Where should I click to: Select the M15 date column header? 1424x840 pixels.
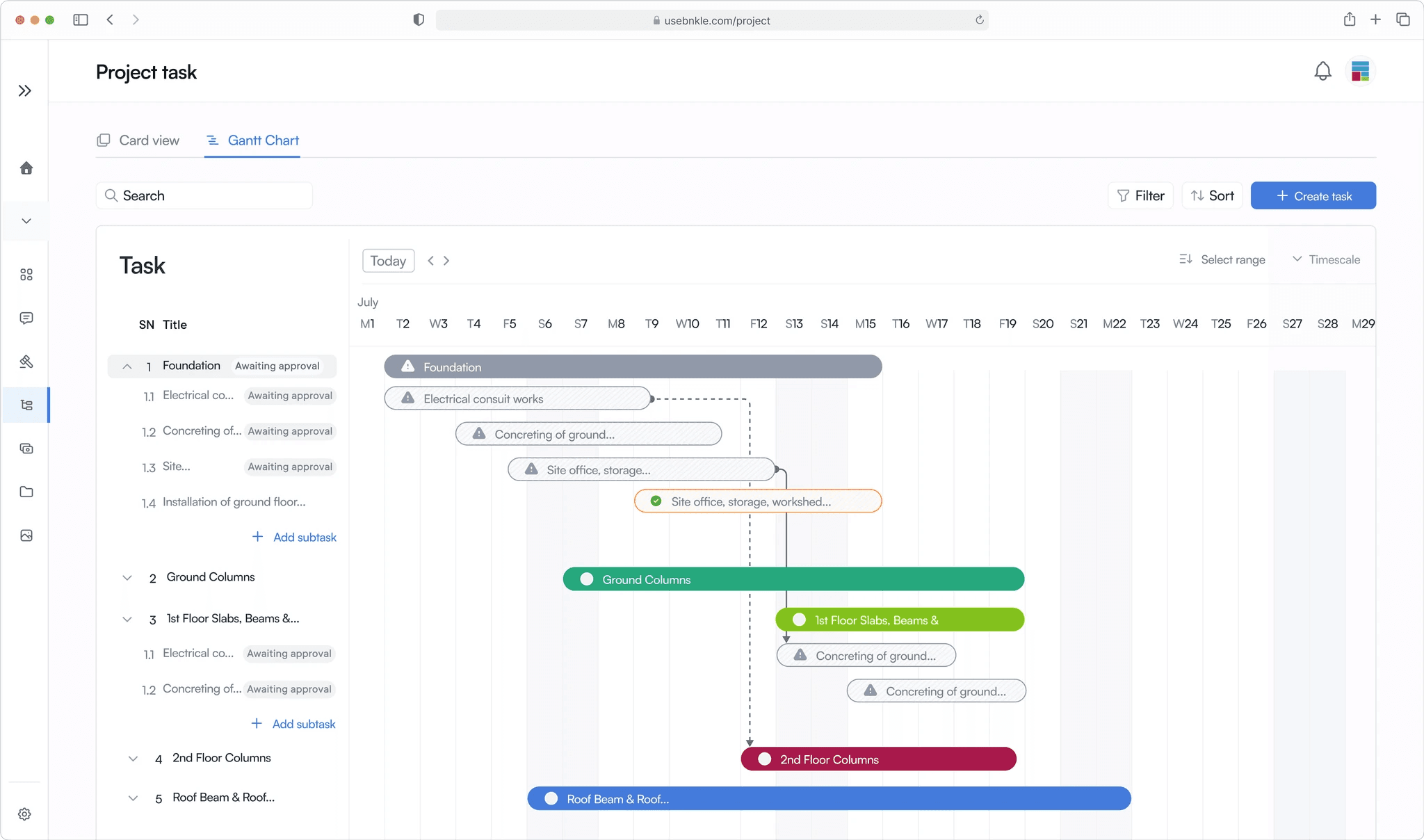pos(865,323)
